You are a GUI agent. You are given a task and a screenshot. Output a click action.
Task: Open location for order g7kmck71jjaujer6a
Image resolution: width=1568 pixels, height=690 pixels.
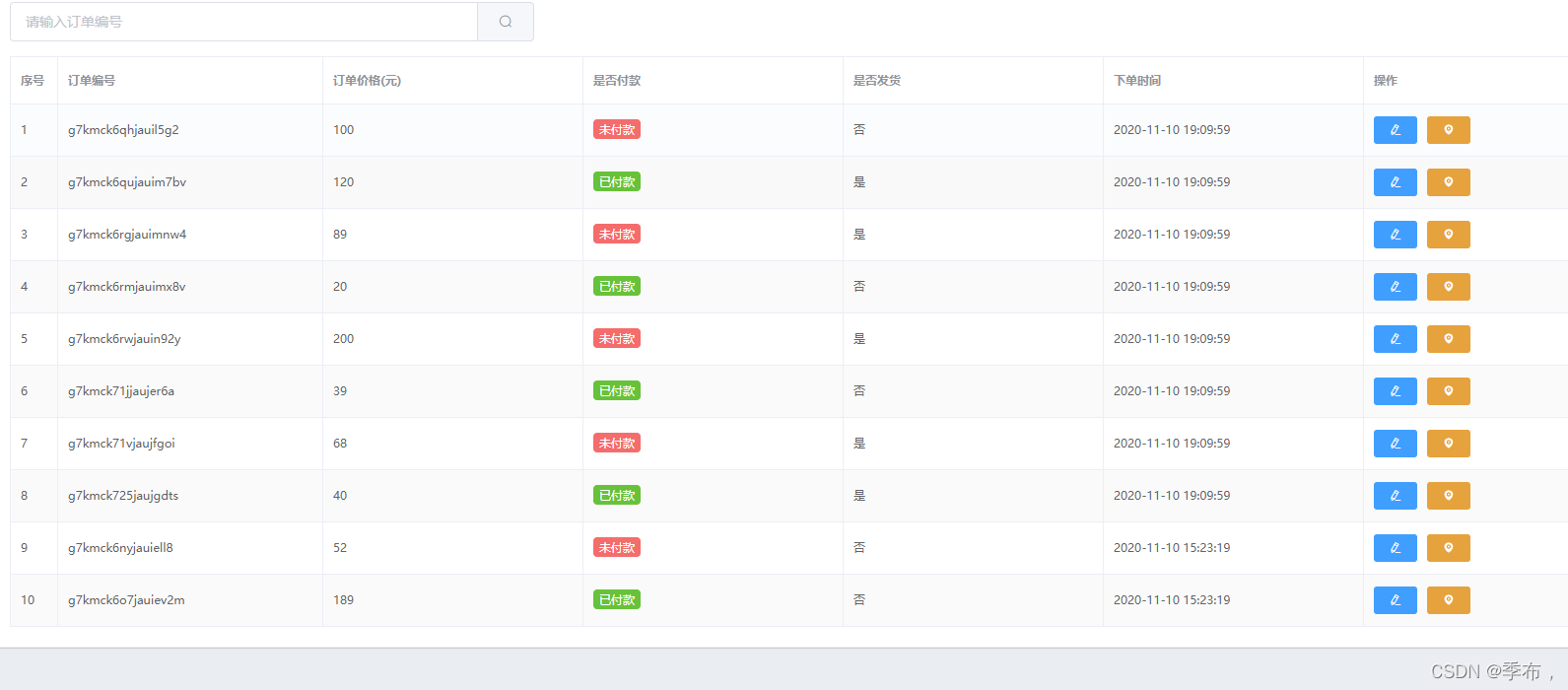pyautogui.click(x=1448, y=391)
